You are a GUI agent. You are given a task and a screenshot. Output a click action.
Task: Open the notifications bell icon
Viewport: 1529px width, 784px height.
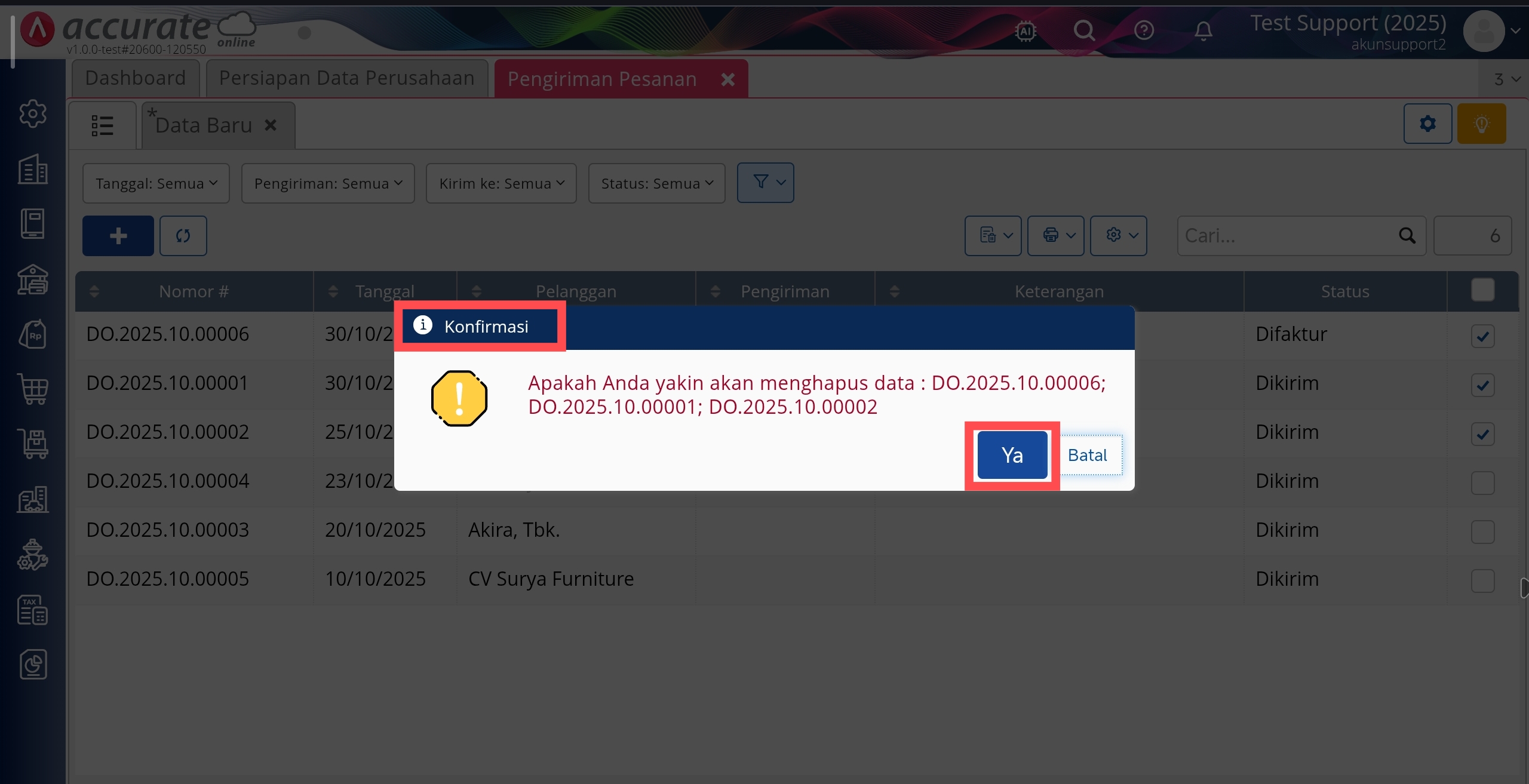click(1203, 30)
